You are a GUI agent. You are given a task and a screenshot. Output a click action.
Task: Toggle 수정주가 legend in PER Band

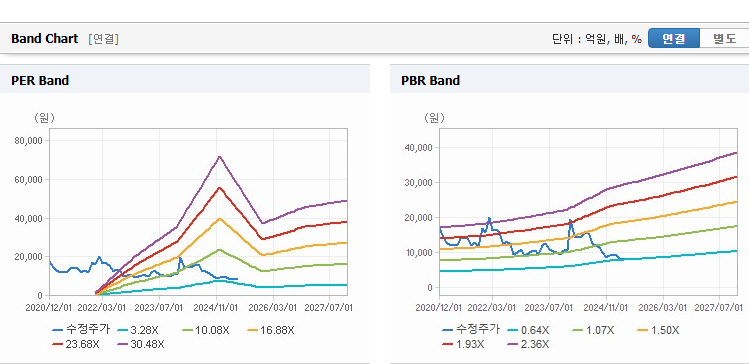[81, 330]
